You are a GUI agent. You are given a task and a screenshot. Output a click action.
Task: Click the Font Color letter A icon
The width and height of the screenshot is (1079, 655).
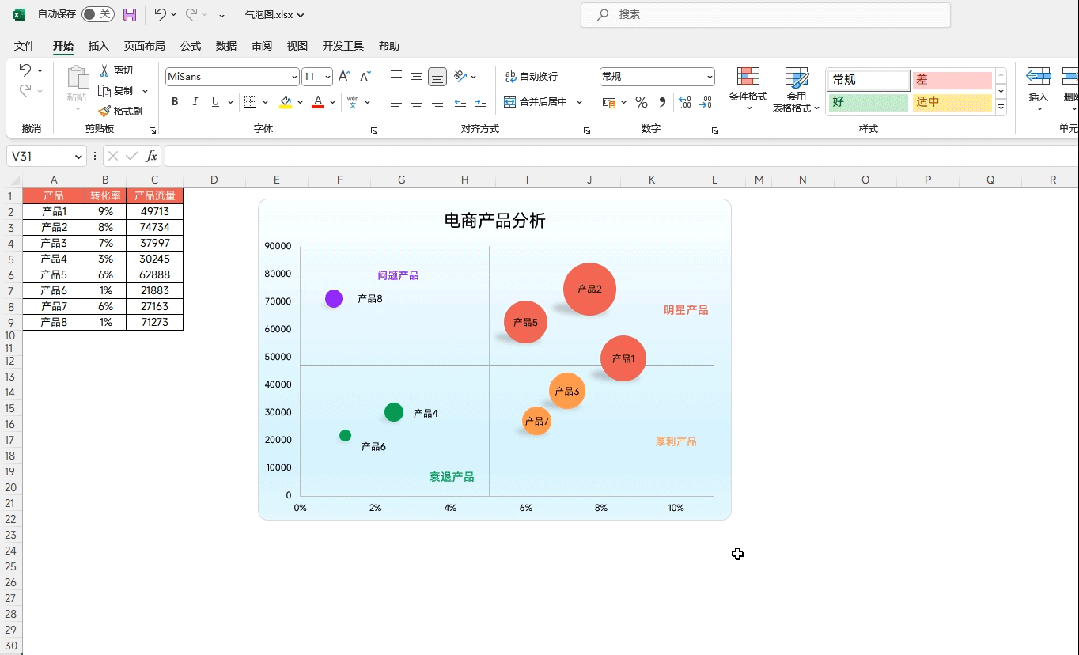tap(318, 102)
